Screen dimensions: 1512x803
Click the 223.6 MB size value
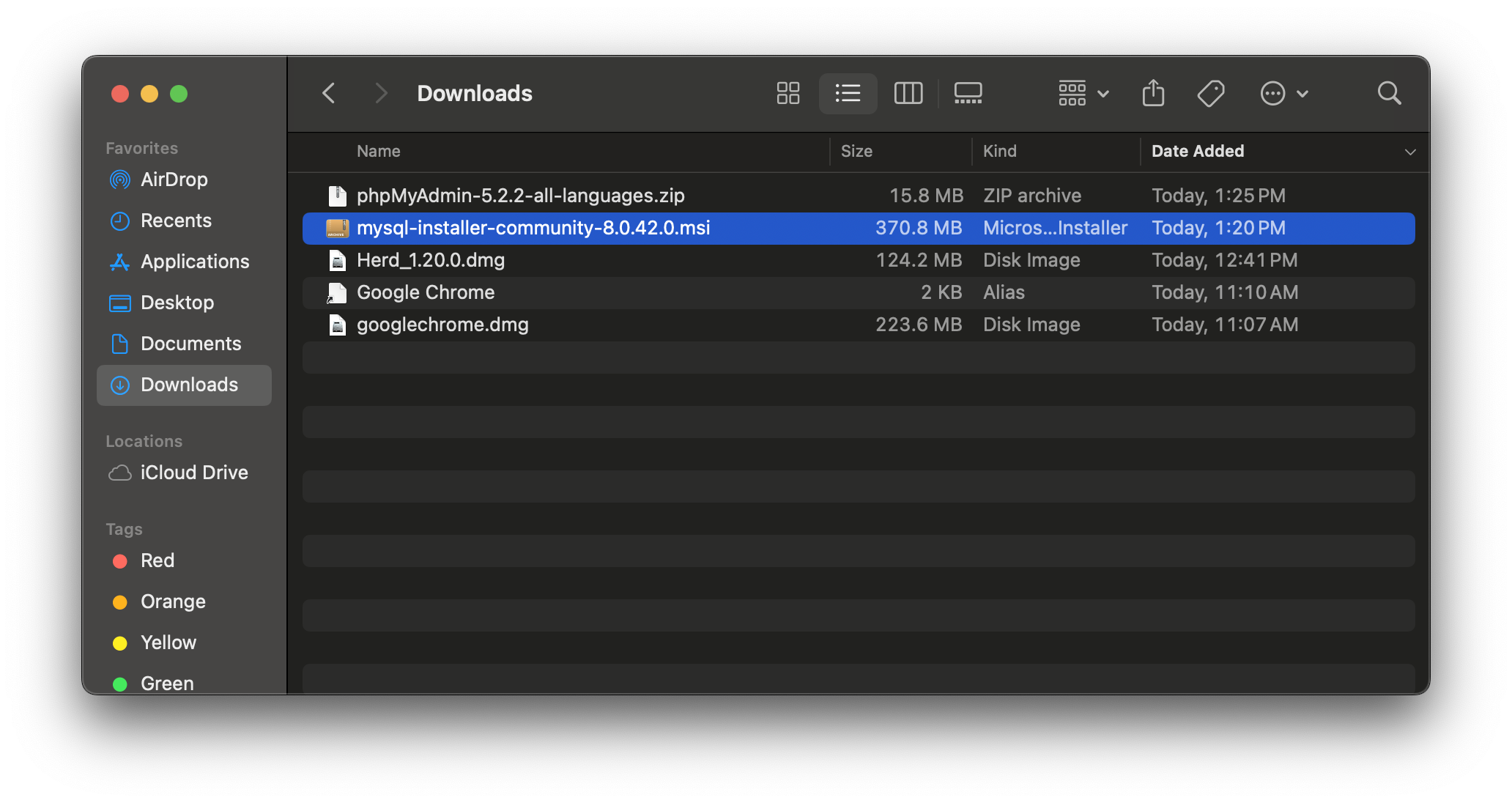click(x=919, y=325)
